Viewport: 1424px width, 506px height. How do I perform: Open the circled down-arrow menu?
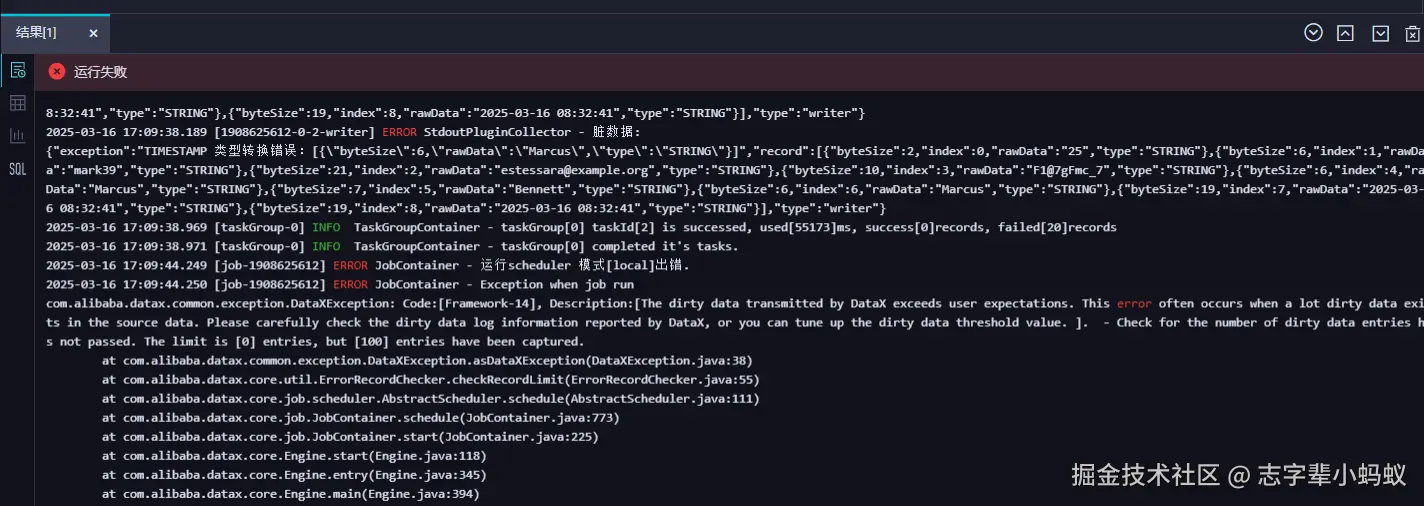(x=1313, y=33)
